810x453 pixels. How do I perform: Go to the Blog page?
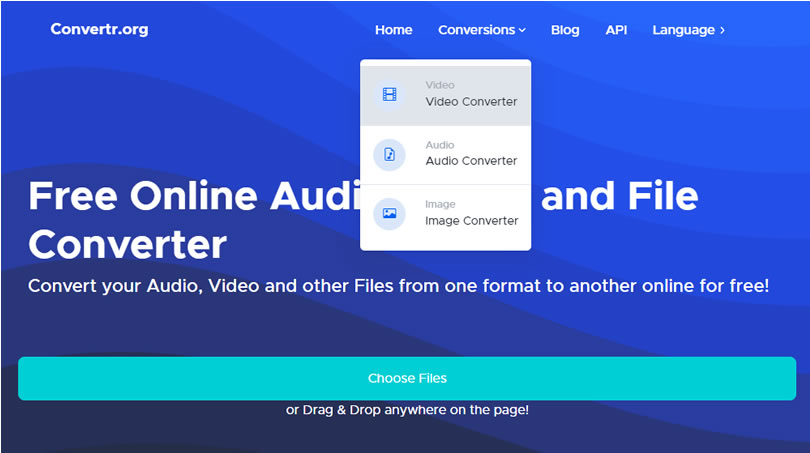click(x=564, y=30)
